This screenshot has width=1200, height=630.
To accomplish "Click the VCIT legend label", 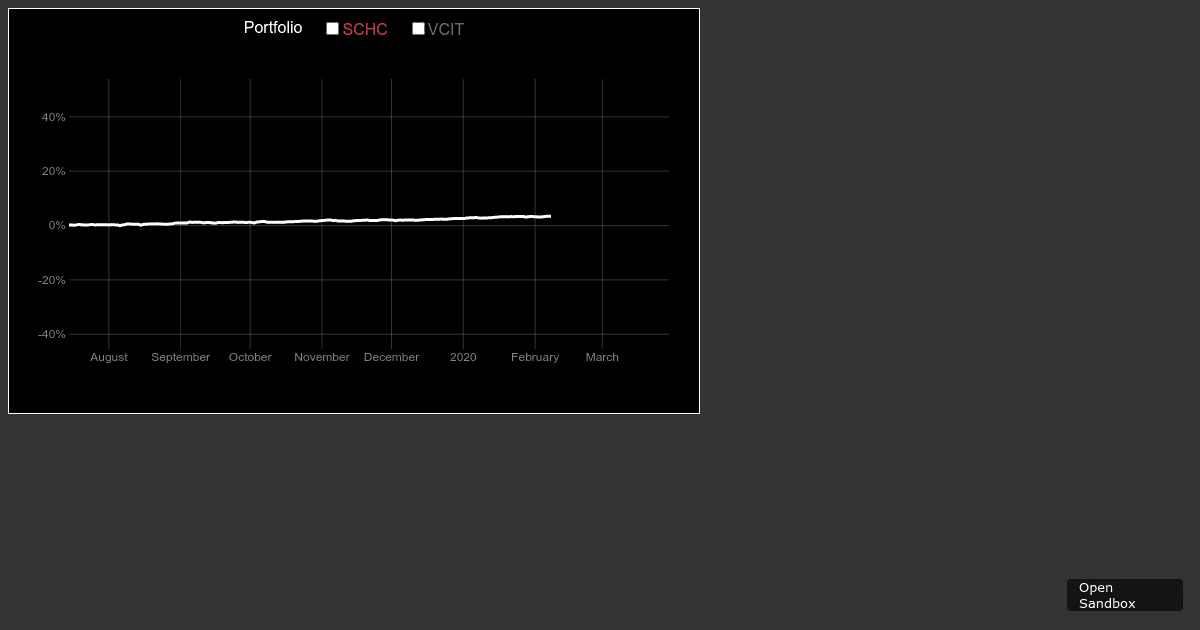I will click(445, 30).
